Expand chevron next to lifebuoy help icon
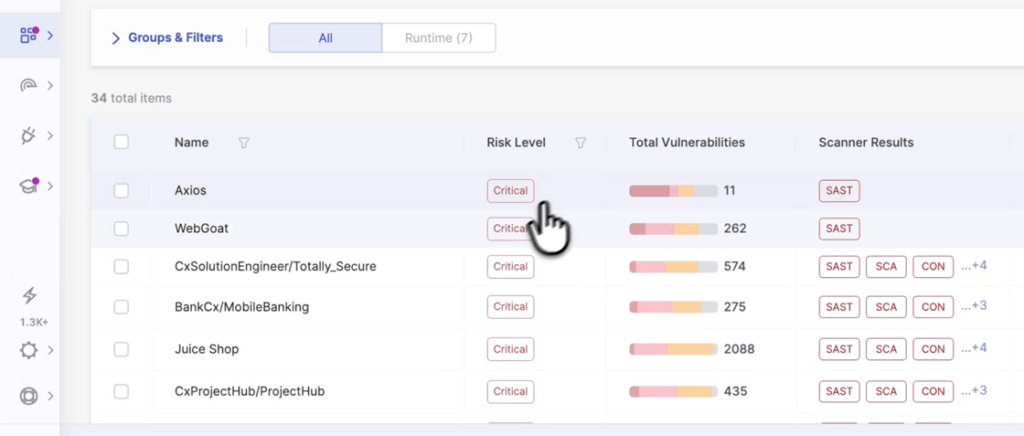 pyautogui.click(x=50, y=396)
